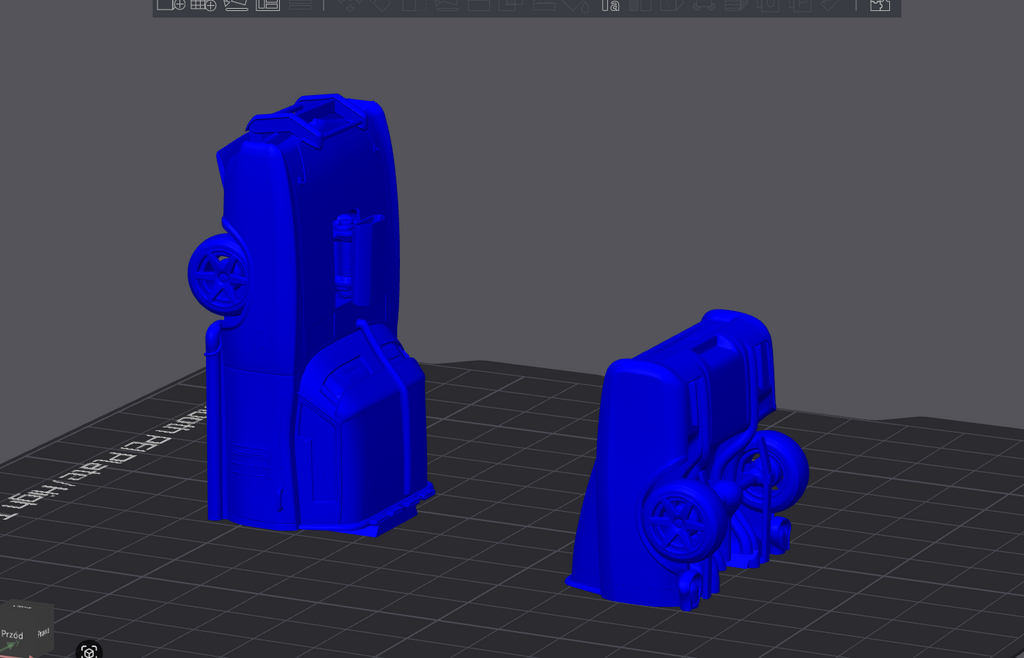The height and width of the screenshot is (658, 1024).
Task: Select the Scale gizmo tool
Action: (x=414, y=5)
